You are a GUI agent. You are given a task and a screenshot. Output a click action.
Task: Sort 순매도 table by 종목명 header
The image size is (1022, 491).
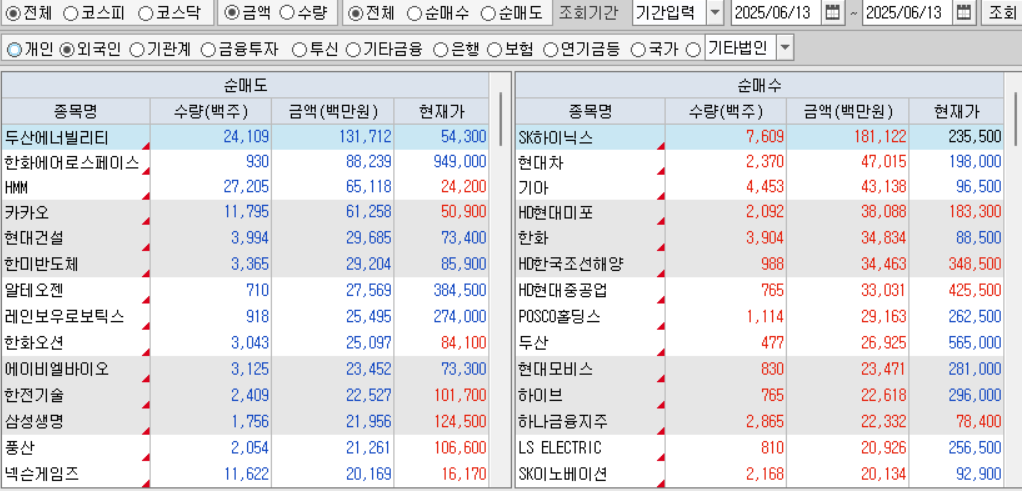76,112
